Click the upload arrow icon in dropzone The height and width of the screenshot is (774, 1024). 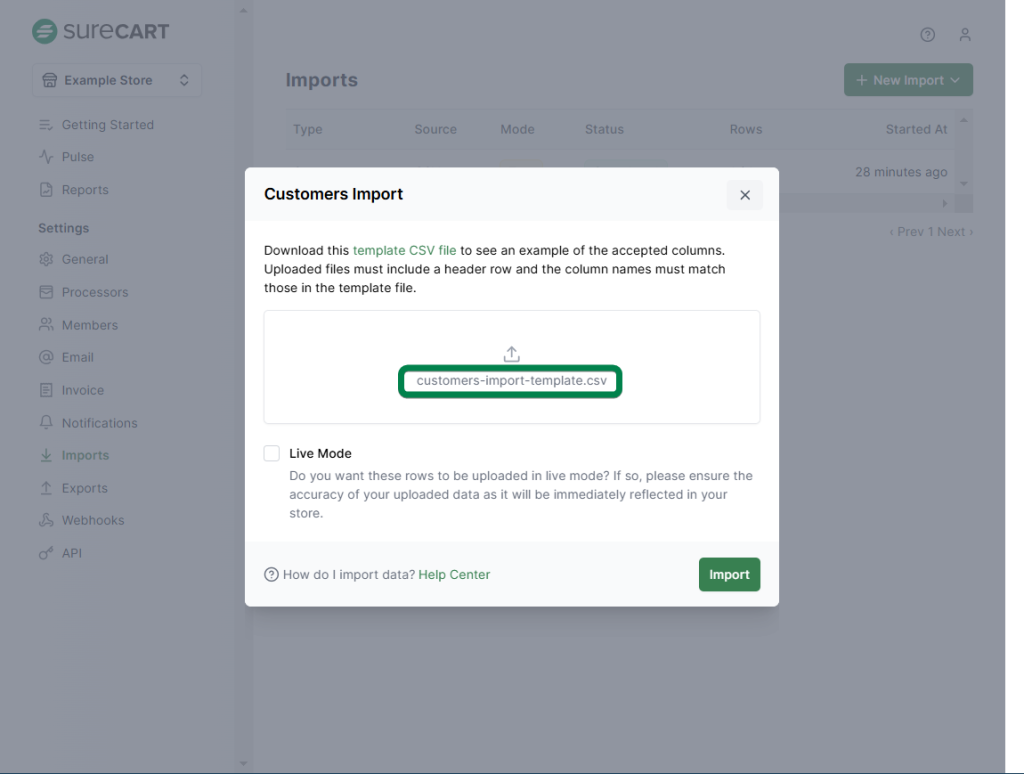coord(511,354)
